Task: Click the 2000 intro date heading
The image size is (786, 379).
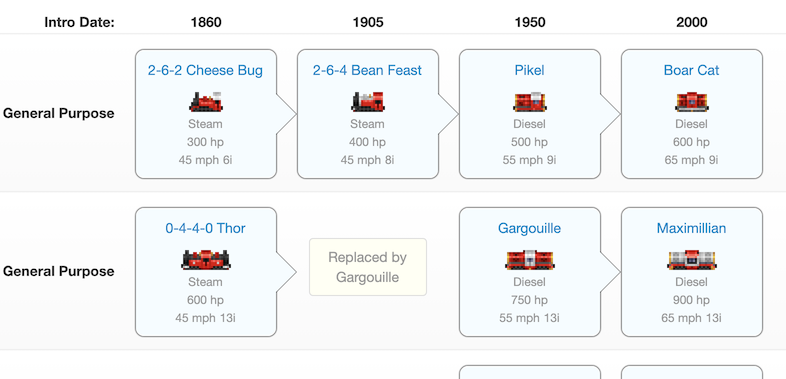Action: pyautogui.click(x=692, y=22)
